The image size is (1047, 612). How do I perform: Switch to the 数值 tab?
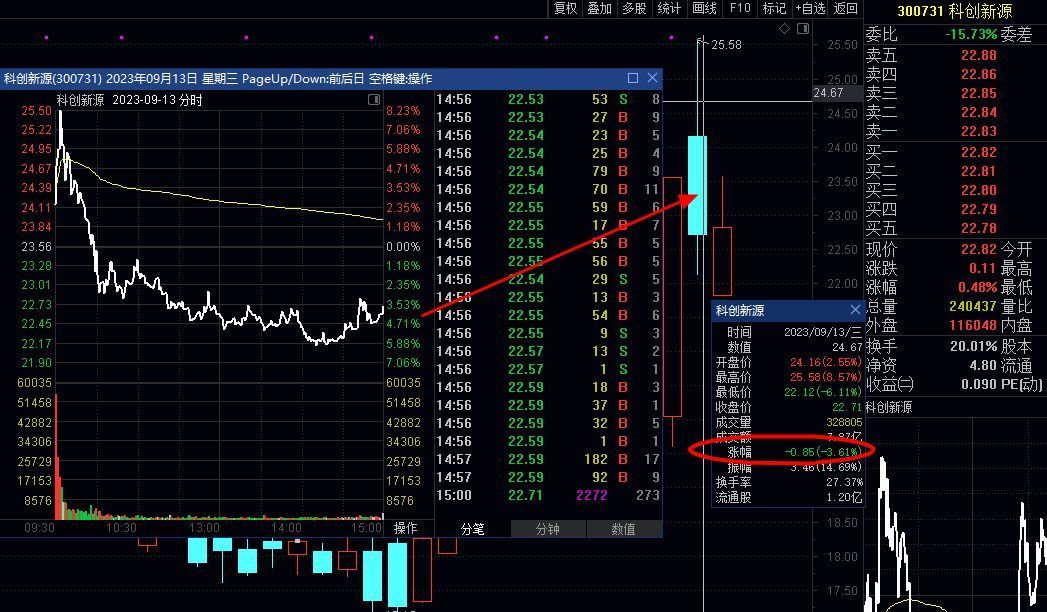coord(623,529)
